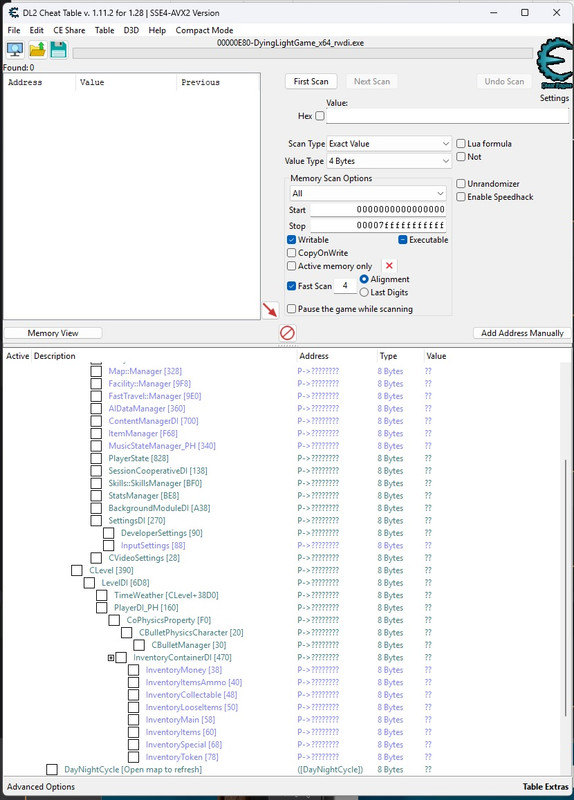This screenshot has width=574, height=800.
Task: Click the red arrow add-to-list icon
Action: (270, 309)
